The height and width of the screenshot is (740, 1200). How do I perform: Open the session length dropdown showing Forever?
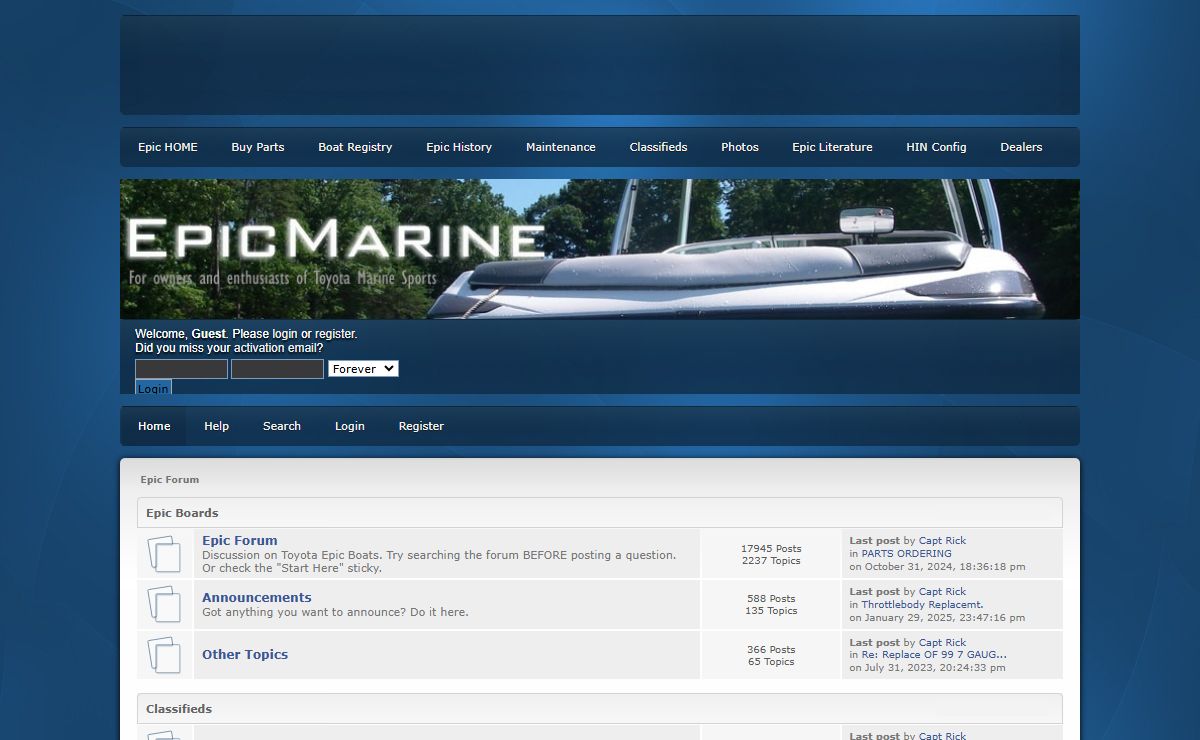click(363, 369)
